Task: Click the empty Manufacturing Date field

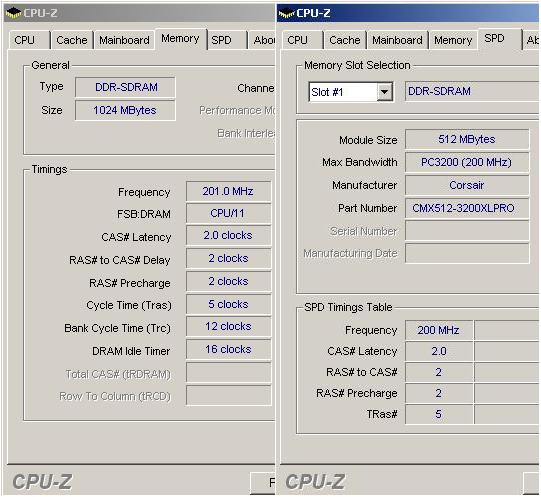Action: [x=467, y=254]
